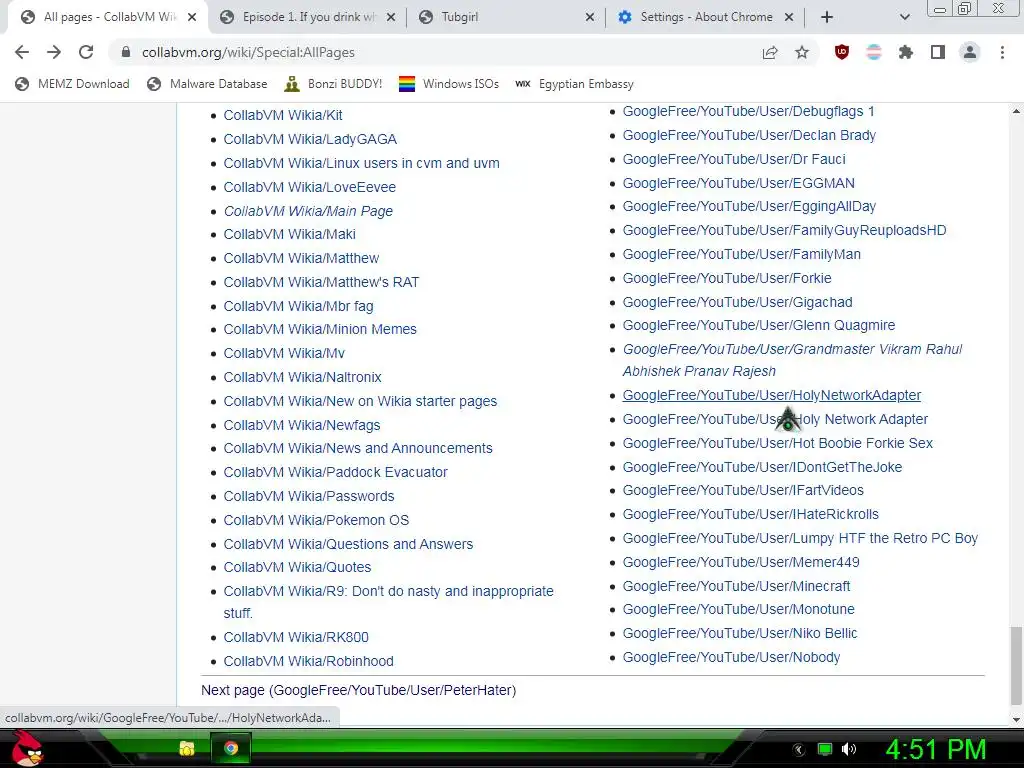Open the Malware Database bookmark

[x=207, y=84]
